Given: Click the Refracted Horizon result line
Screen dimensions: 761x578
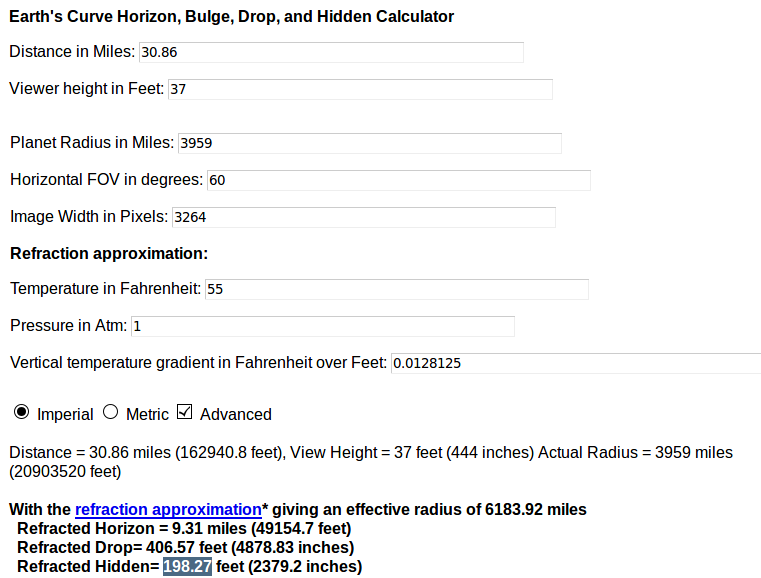Looking at the screenshot, I should (184, 529).
